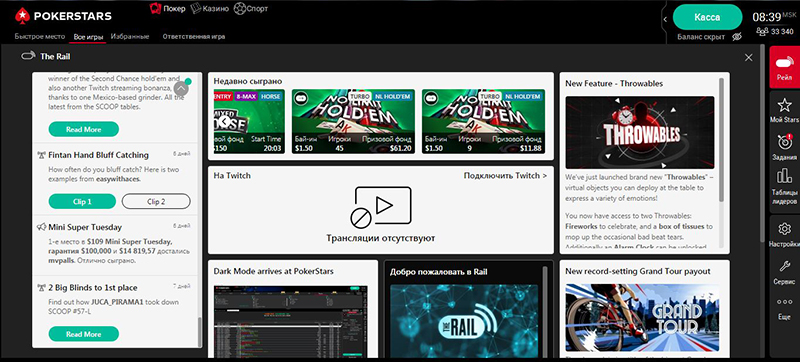The width and height of the screenshot is (800, 362).
Task: Click the Касса button
Action: [707, 17]
